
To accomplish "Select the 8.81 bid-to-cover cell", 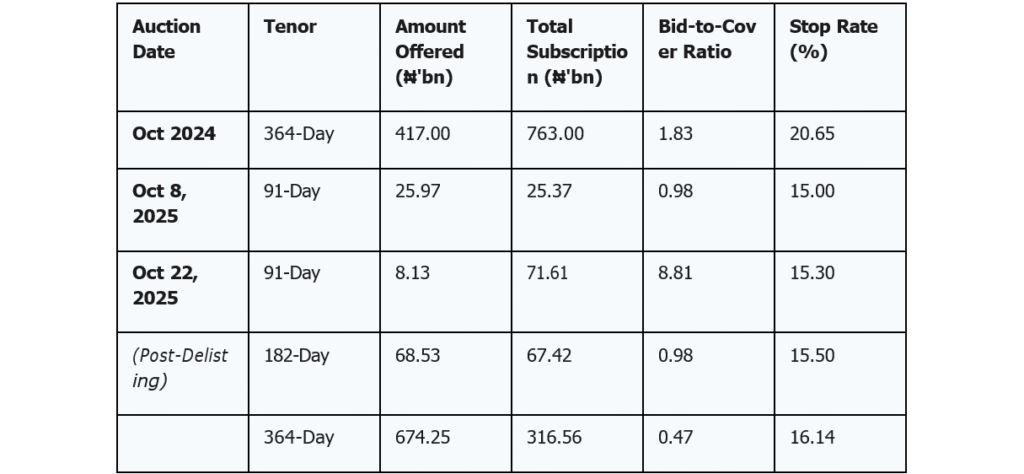I will click(676, 273).
